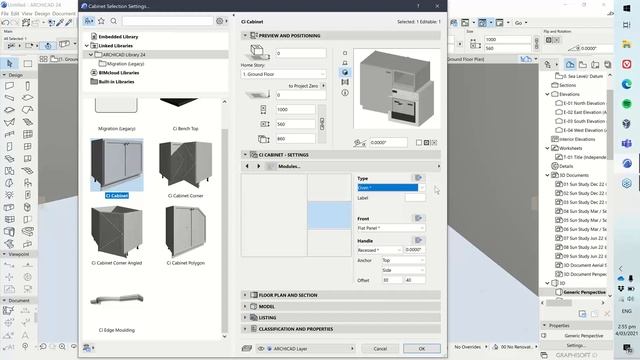Open the Document menu
This screenshot has width=640, height=360.
[64, 13]
